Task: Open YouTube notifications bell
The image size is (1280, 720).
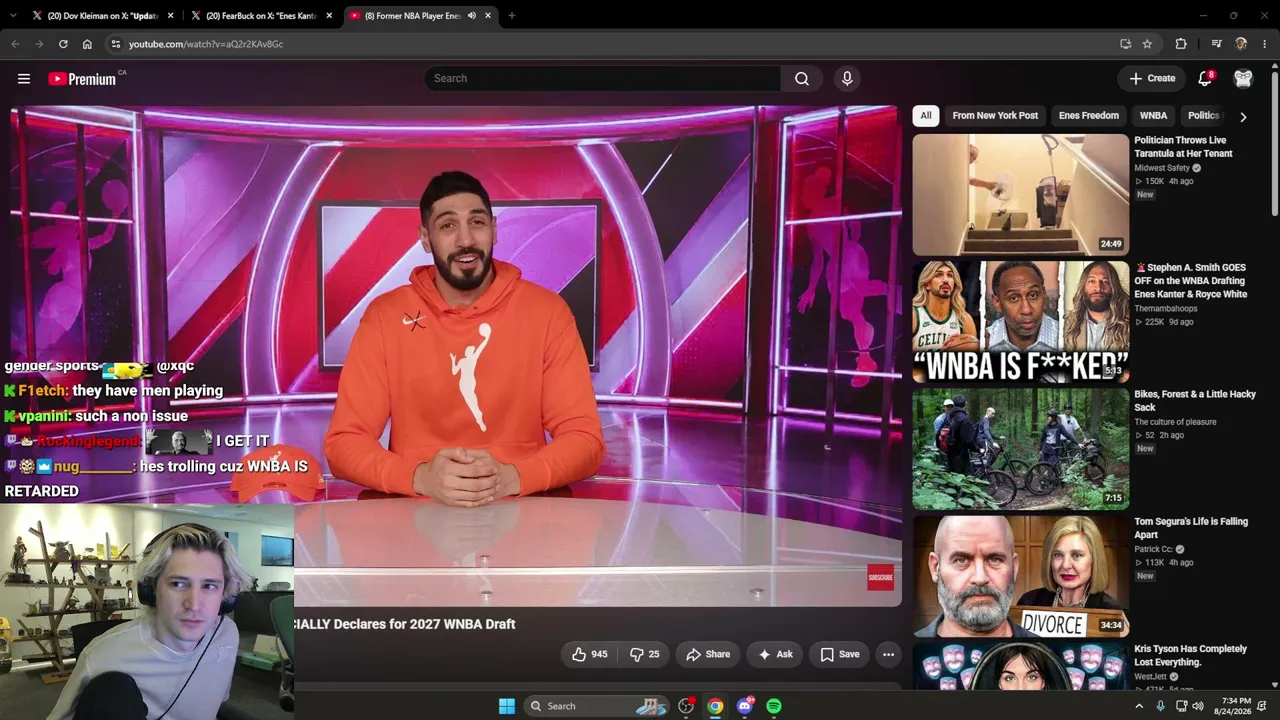Action: (1205, 79)
